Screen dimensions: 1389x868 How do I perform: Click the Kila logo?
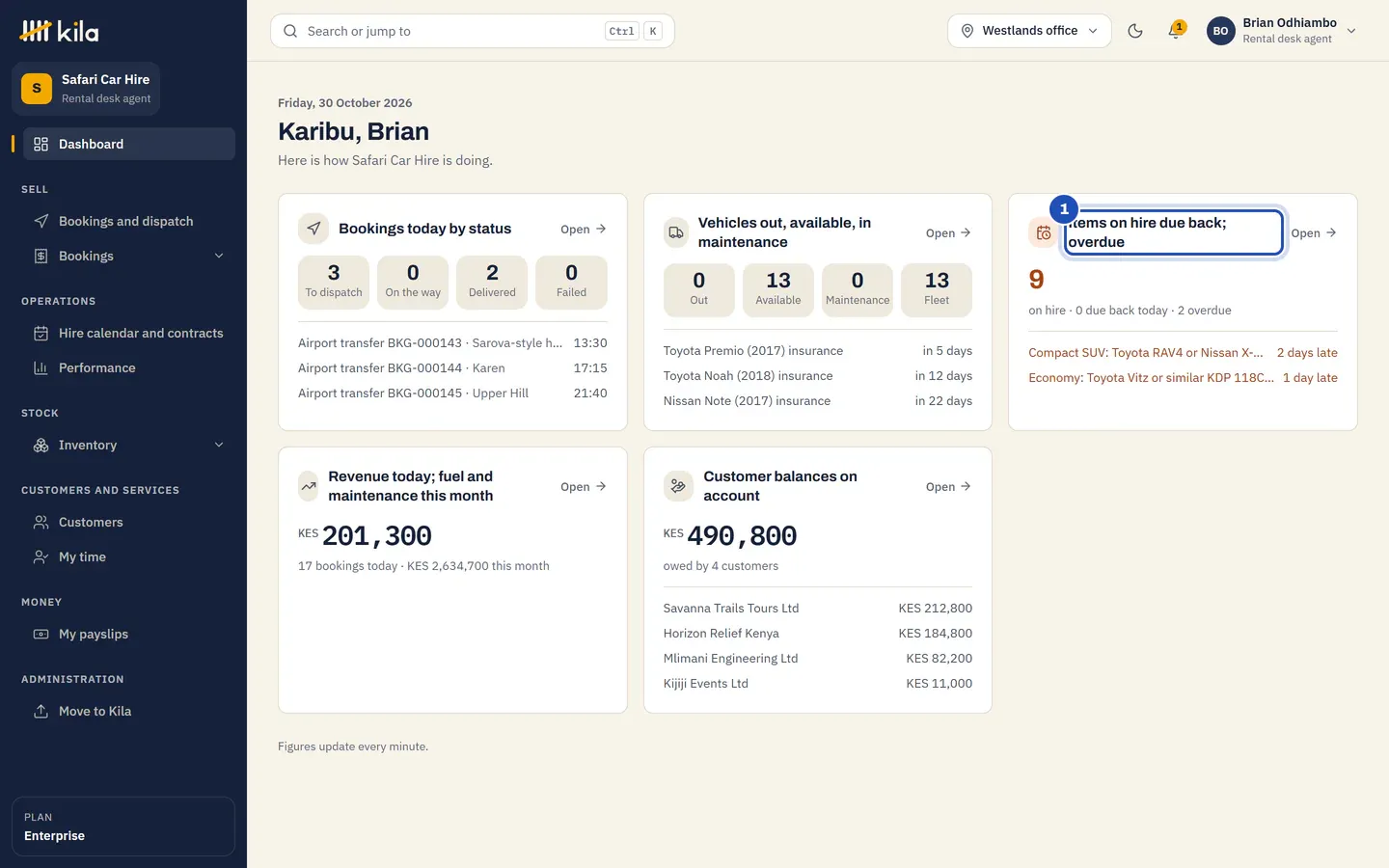point(59,31)
